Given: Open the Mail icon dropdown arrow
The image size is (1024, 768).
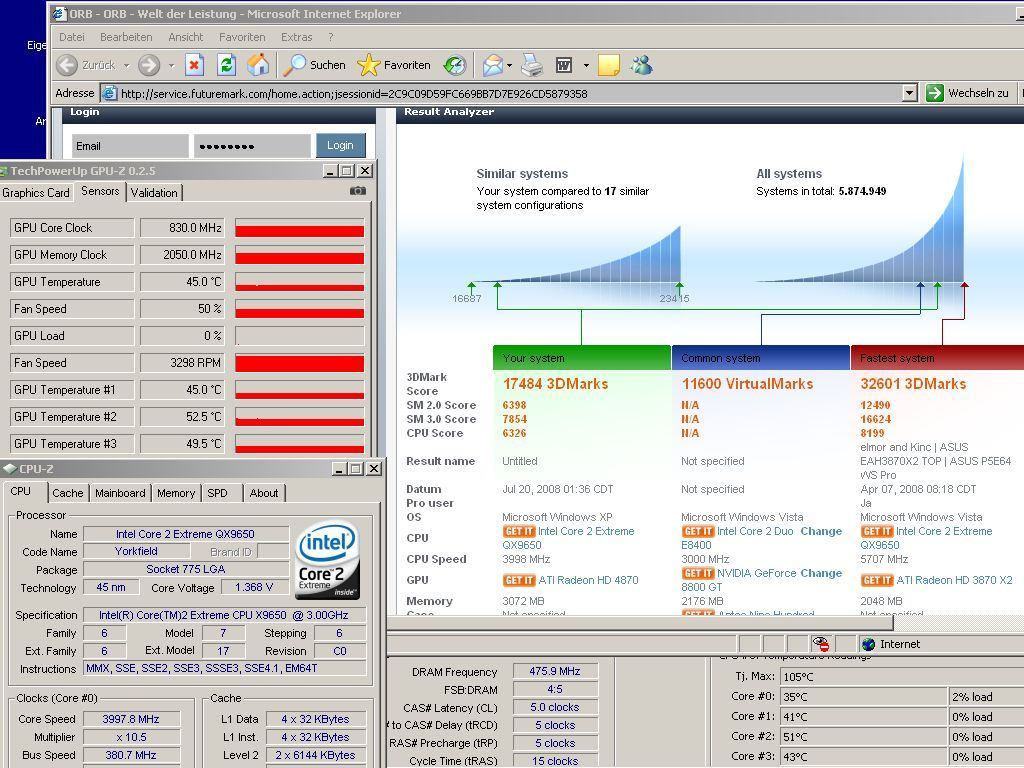Looking at the screenshot, I should pos(509,65).
